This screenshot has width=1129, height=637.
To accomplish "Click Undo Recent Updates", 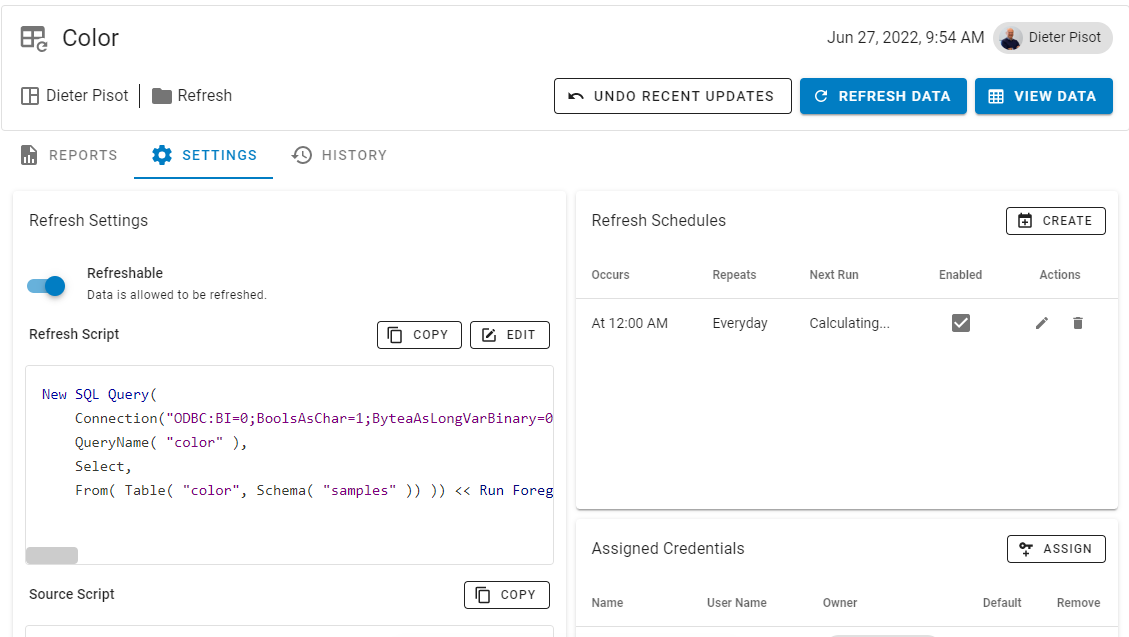I will coord(672,96).
